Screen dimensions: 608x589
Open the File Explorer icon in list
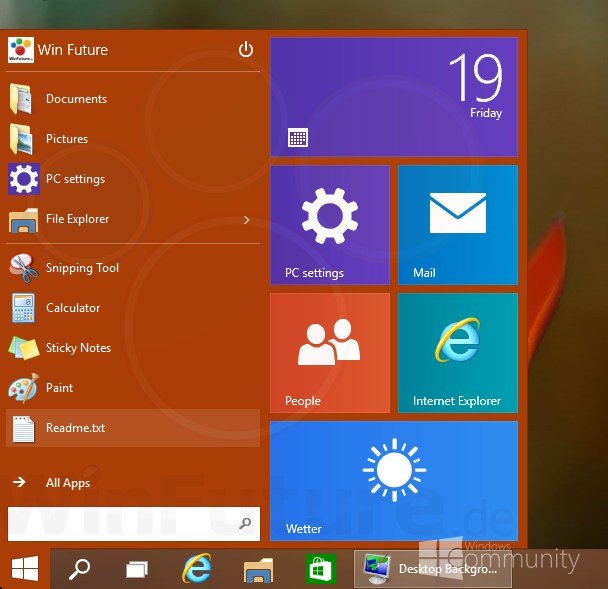pyautogui.click(x=23, y=219)
